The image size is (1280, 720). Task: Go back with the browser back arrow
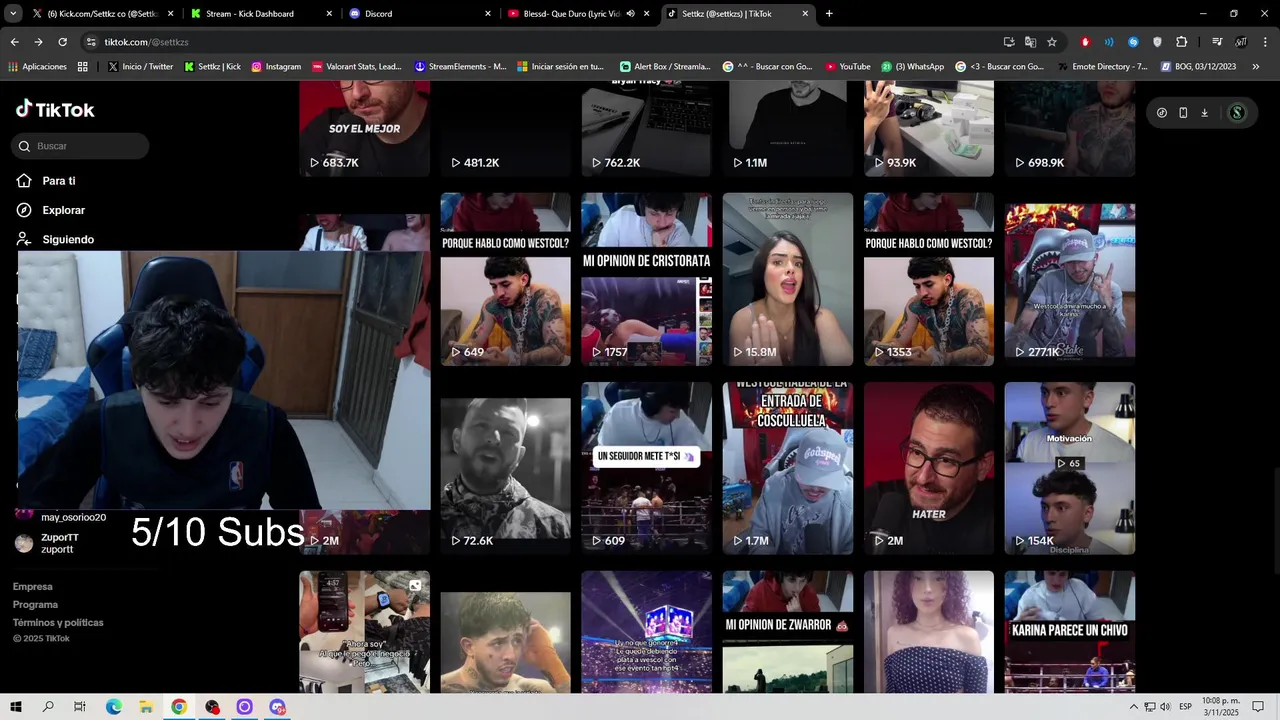(x=14, y=42)
